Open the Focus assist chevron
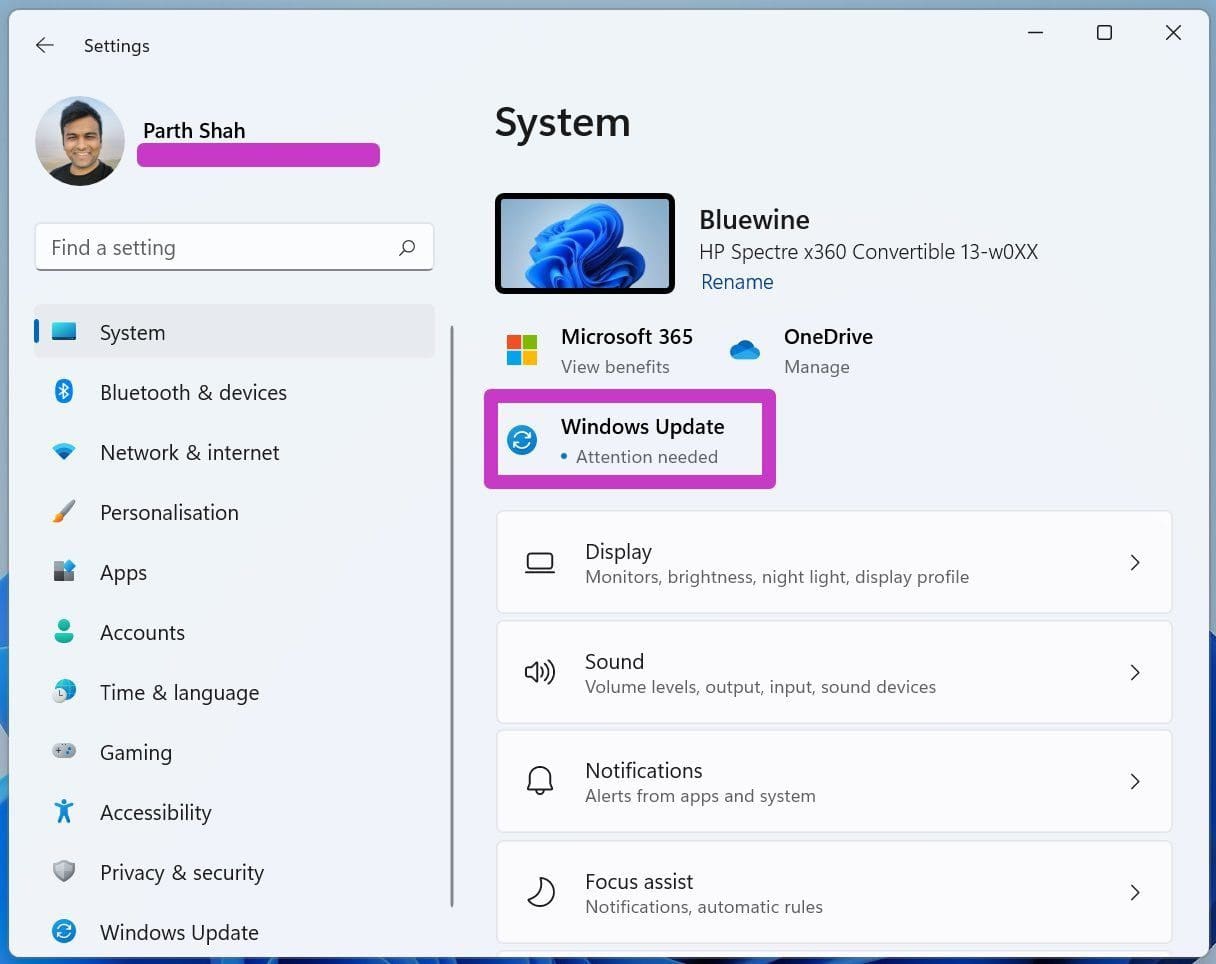Viewport: 1216px width, 964px height. point(1135,891)
